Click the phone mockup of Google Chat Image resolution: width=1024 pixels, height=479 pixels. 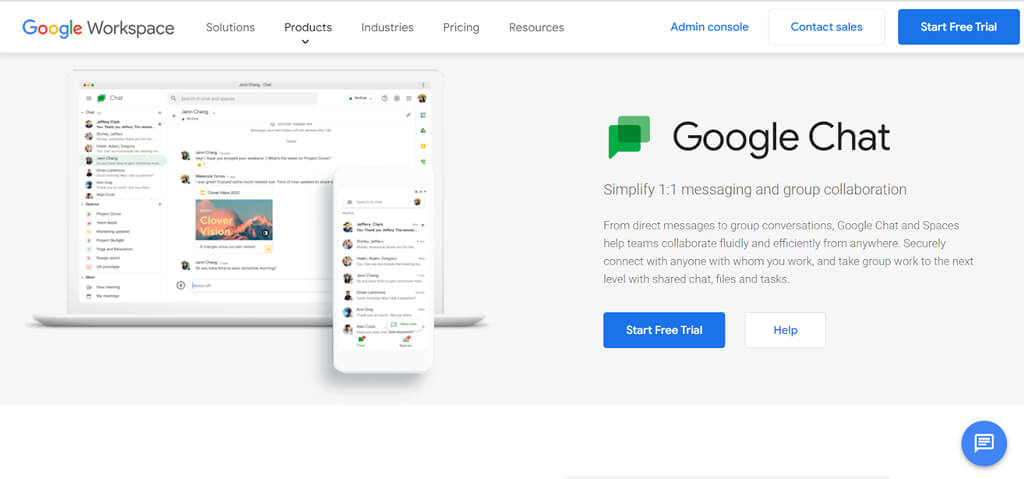[x=383, y=269]
